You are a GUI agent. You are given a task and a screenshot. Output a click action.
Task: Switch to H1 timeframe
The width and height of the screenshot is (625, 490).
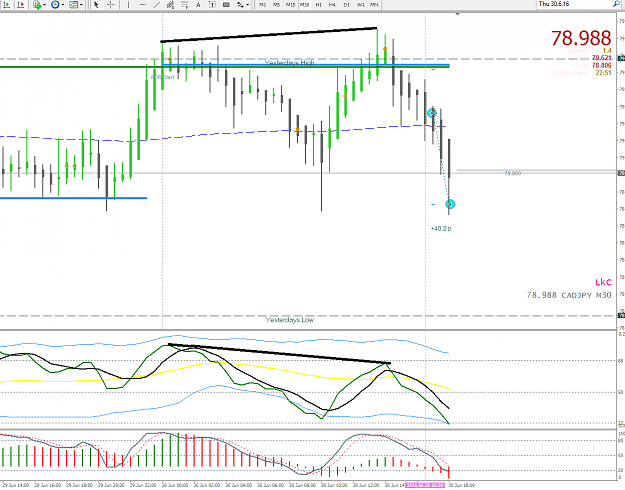click(x=318, y=5)
